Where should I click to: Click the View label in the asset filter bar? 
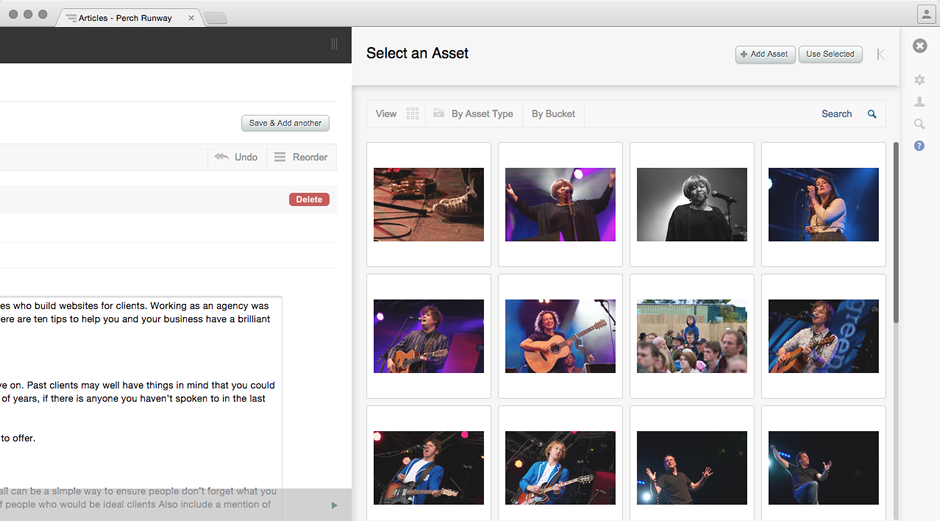point(386,114)
